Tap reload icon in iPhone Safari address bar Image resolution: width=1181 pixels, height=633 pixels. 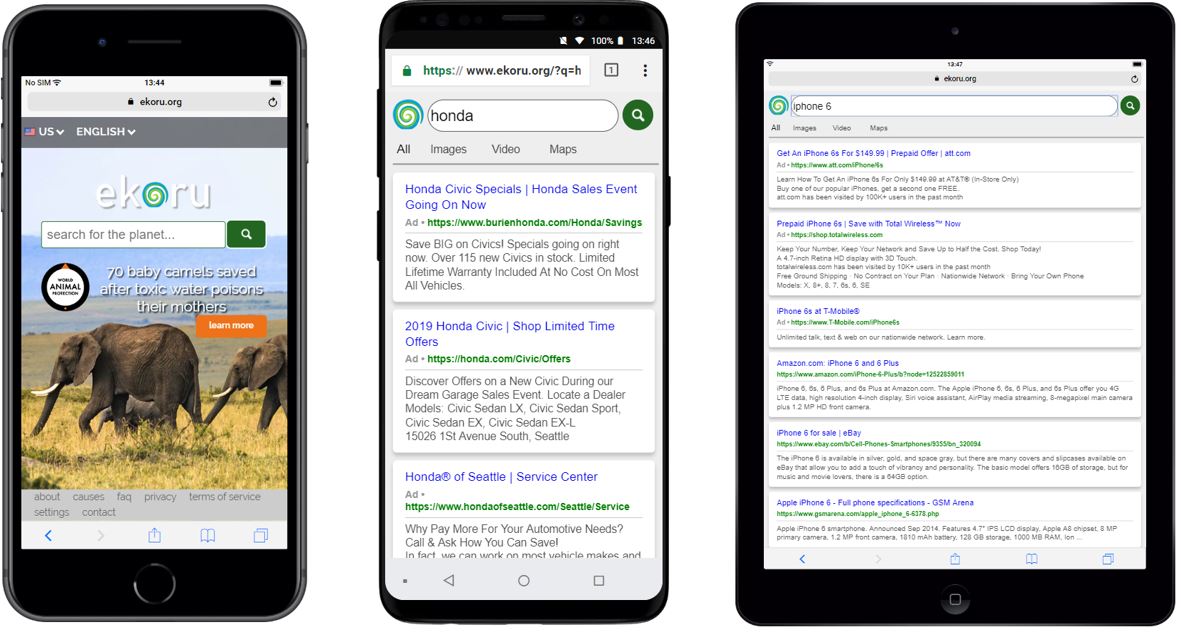273,102
